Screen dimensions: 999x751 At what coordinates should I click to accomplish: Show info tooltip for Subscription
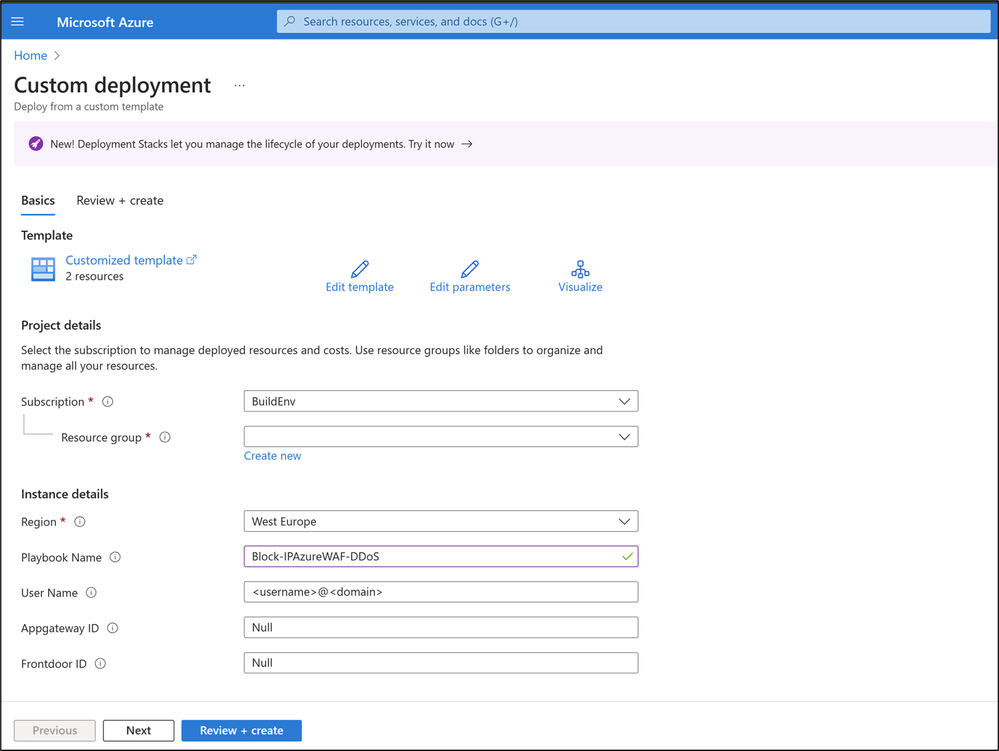108,401
